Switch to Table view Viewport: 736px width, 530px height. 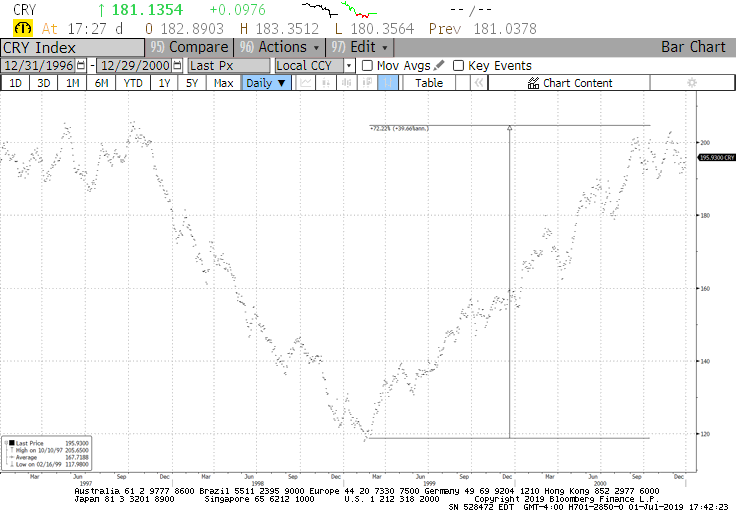(x=429, y=83)
